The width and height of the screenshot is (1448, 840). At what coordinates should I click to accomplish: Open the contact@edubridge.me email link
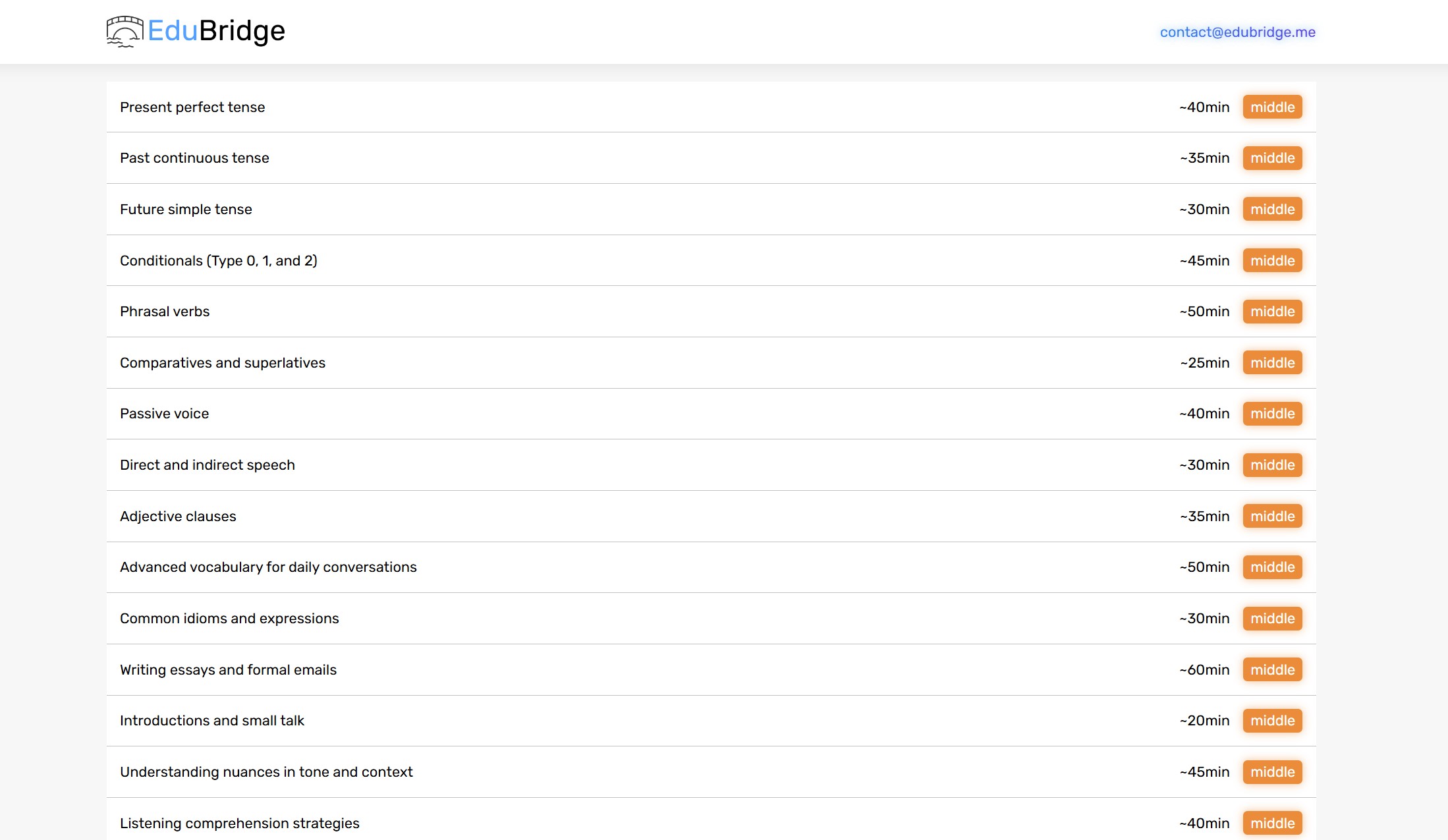pos(1237,32)
